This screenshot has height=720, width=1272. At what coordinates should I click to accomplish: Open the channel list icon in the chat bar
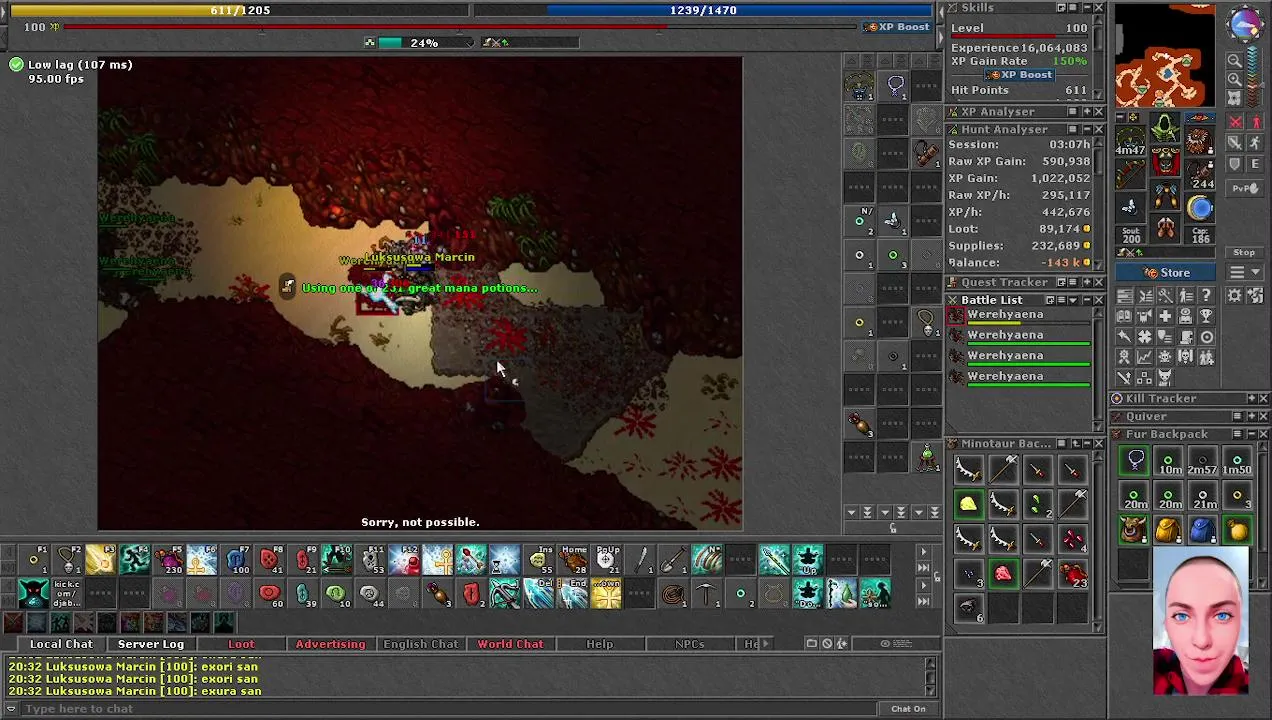click(811, 643)
